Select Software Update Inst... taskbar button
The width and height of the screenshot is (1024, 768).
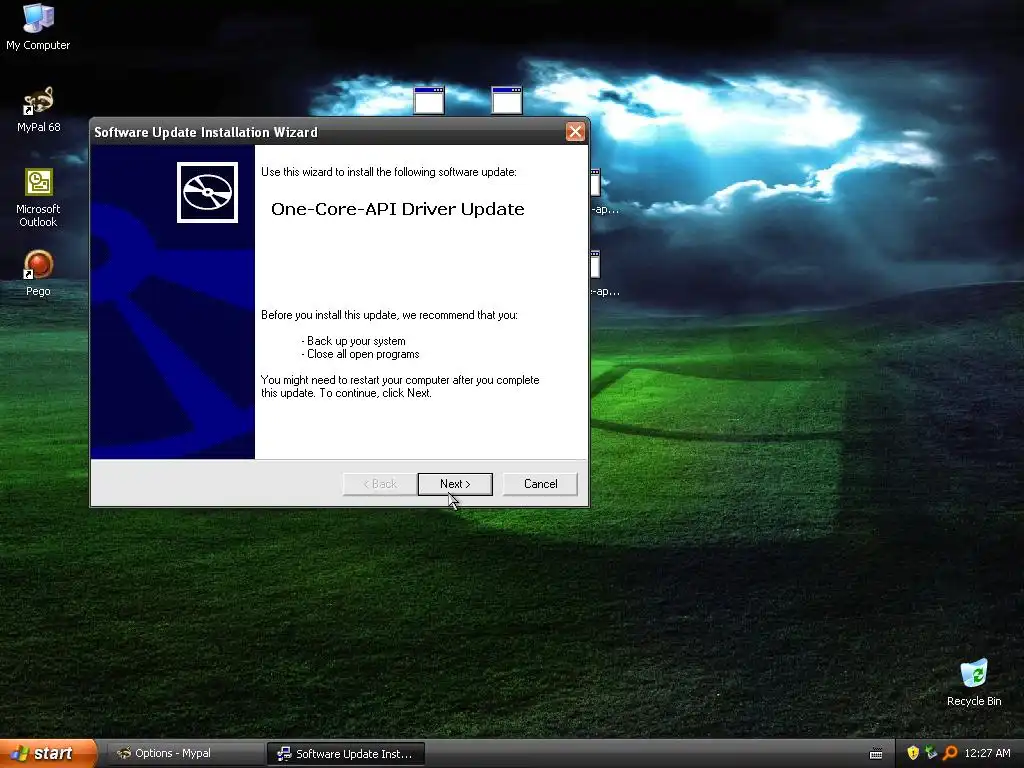pos(345,754)
